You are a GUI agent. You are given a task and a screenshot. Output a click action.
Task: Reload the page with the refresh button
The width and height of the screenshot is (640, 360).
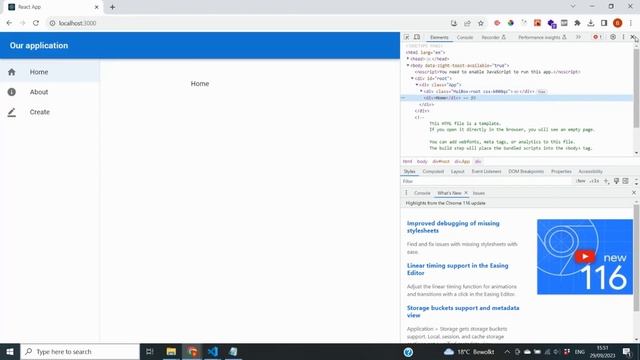(36, 23)
